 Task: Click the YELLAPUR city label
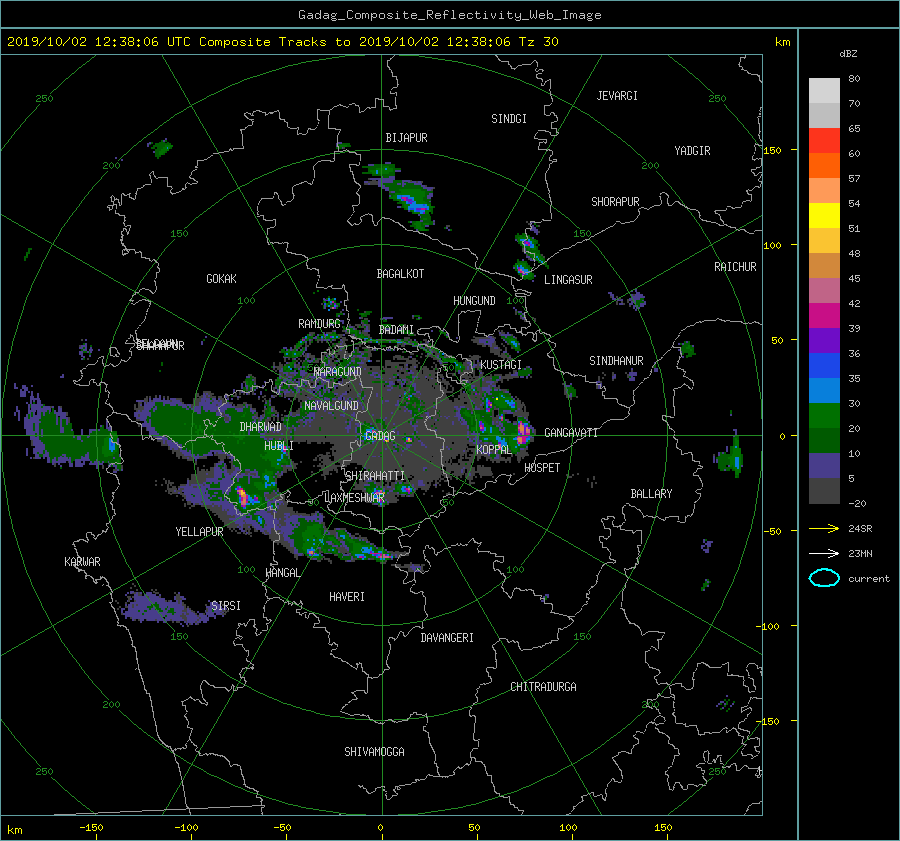point(199,532)
